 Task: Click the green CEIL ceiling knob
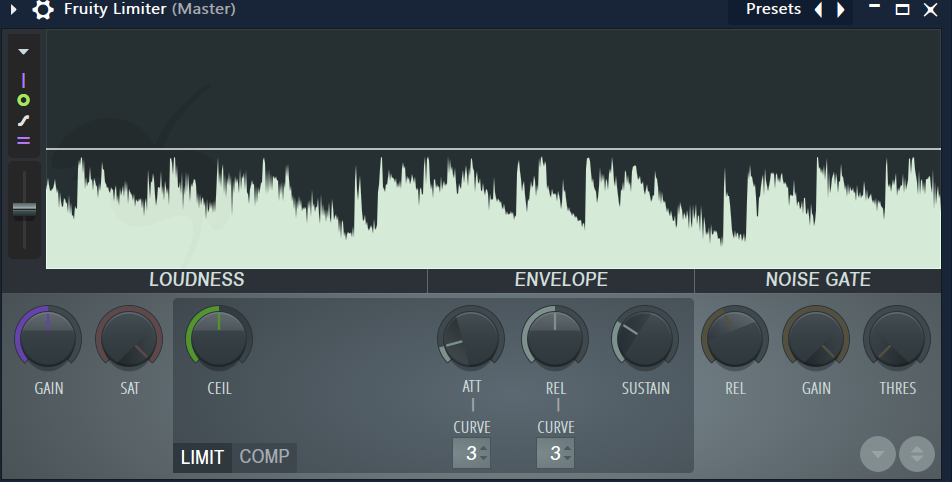pyautogui.click(x=219, y=338)
